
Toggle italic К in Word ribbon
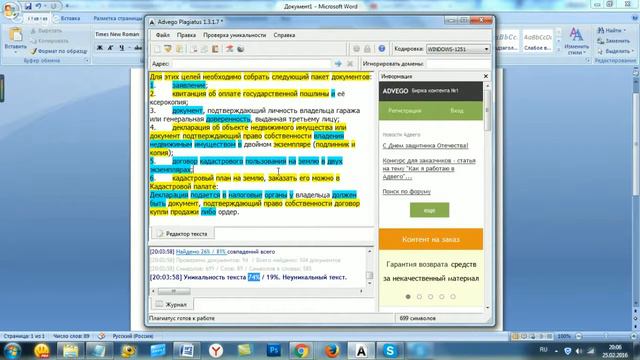pyautogui.click(x=110, y=48)
